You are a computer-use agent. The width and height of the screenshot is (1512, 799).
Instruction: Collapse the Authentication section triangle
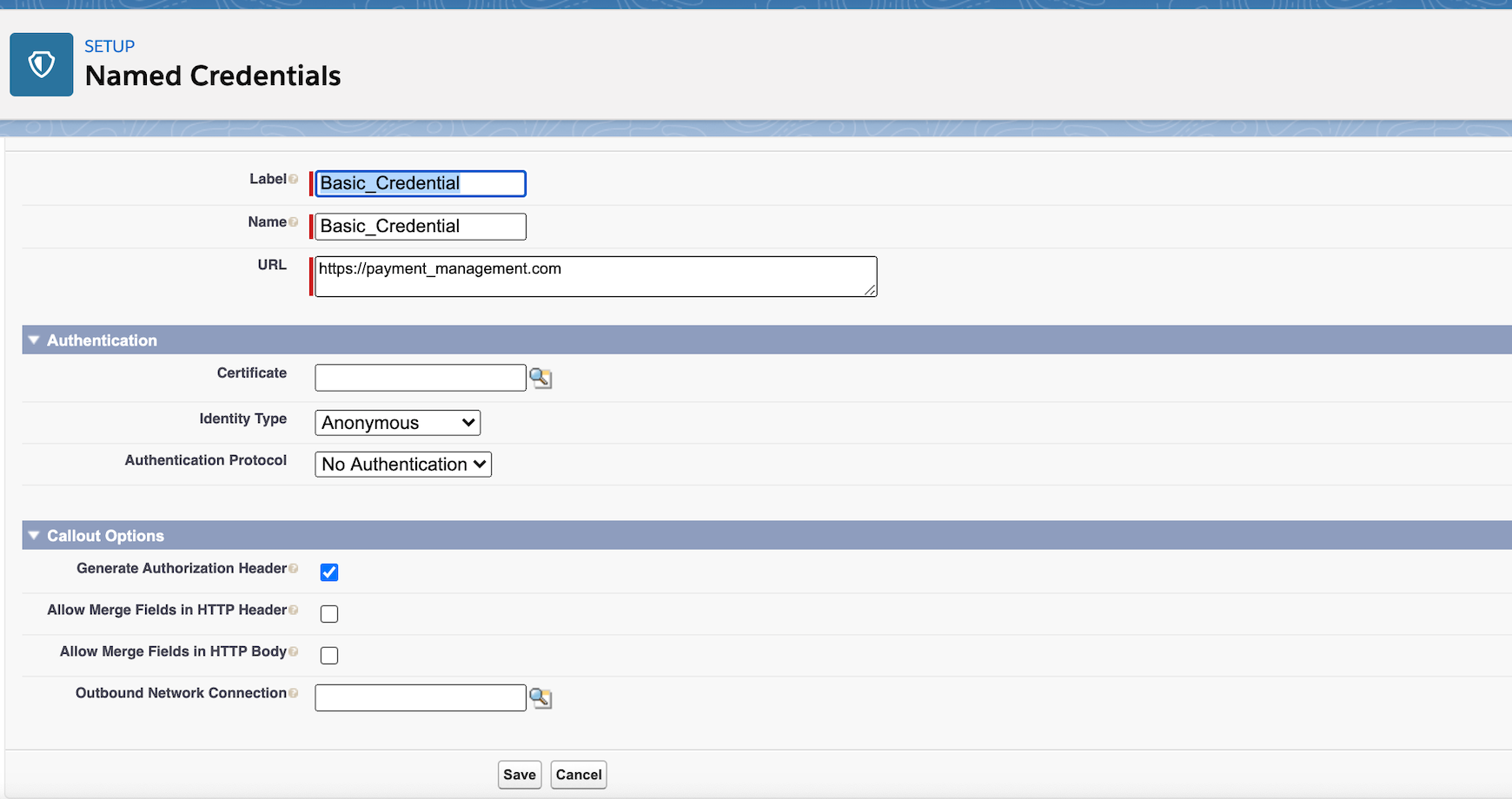pos(34,340)
